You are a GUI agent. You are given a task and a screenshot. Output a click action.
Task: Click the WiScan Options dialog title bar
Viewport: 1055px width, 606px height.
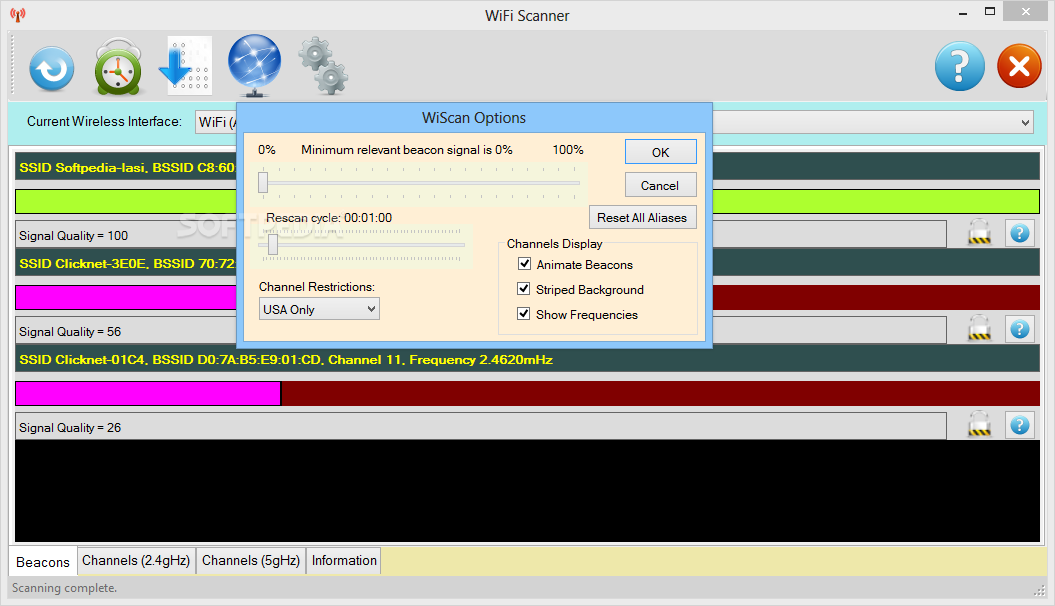click(x=474, y=118)
